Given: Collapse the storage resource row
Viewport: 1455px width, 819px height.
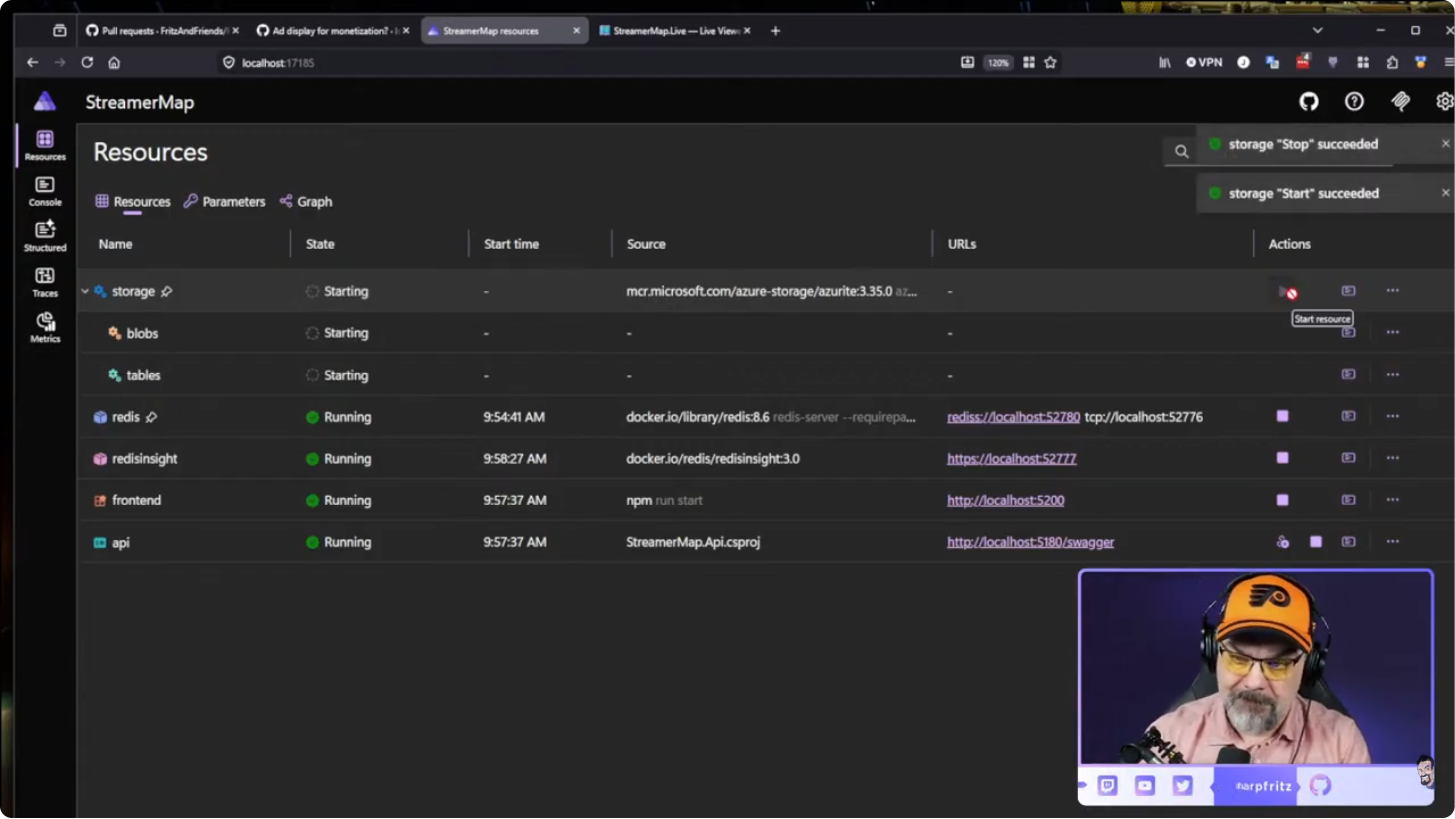Looking at the screenshot, I should [x=85, y=292].
